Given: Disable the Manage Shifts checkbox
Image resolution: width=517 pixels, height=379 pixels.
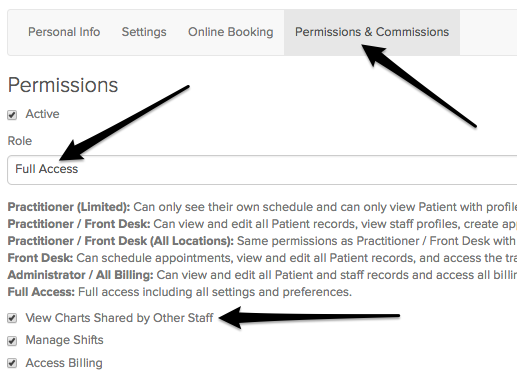Looking at the screenshot, I should tap(12, 341).
